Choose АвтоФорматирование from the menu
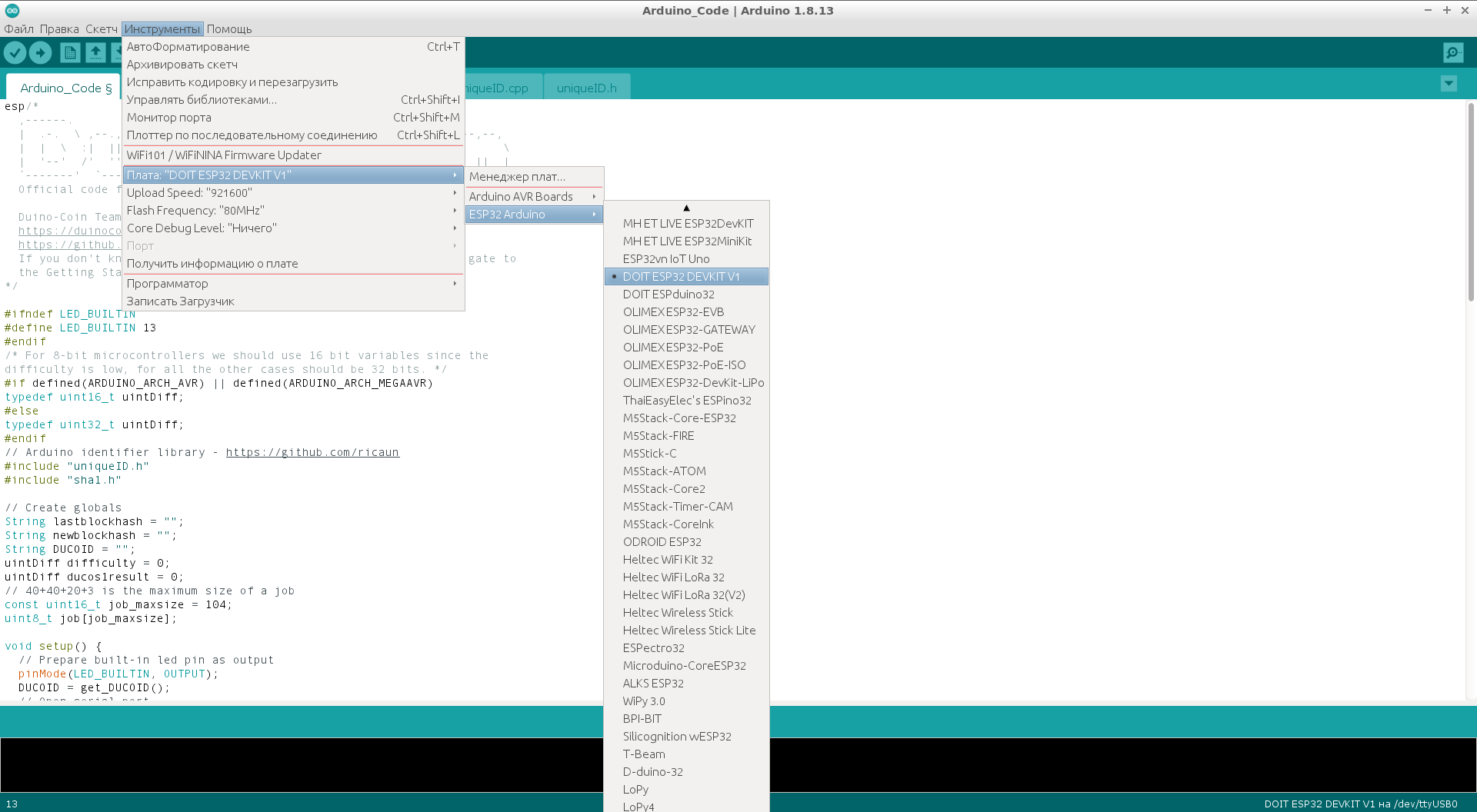1477x812 pixels. [293, 46]
